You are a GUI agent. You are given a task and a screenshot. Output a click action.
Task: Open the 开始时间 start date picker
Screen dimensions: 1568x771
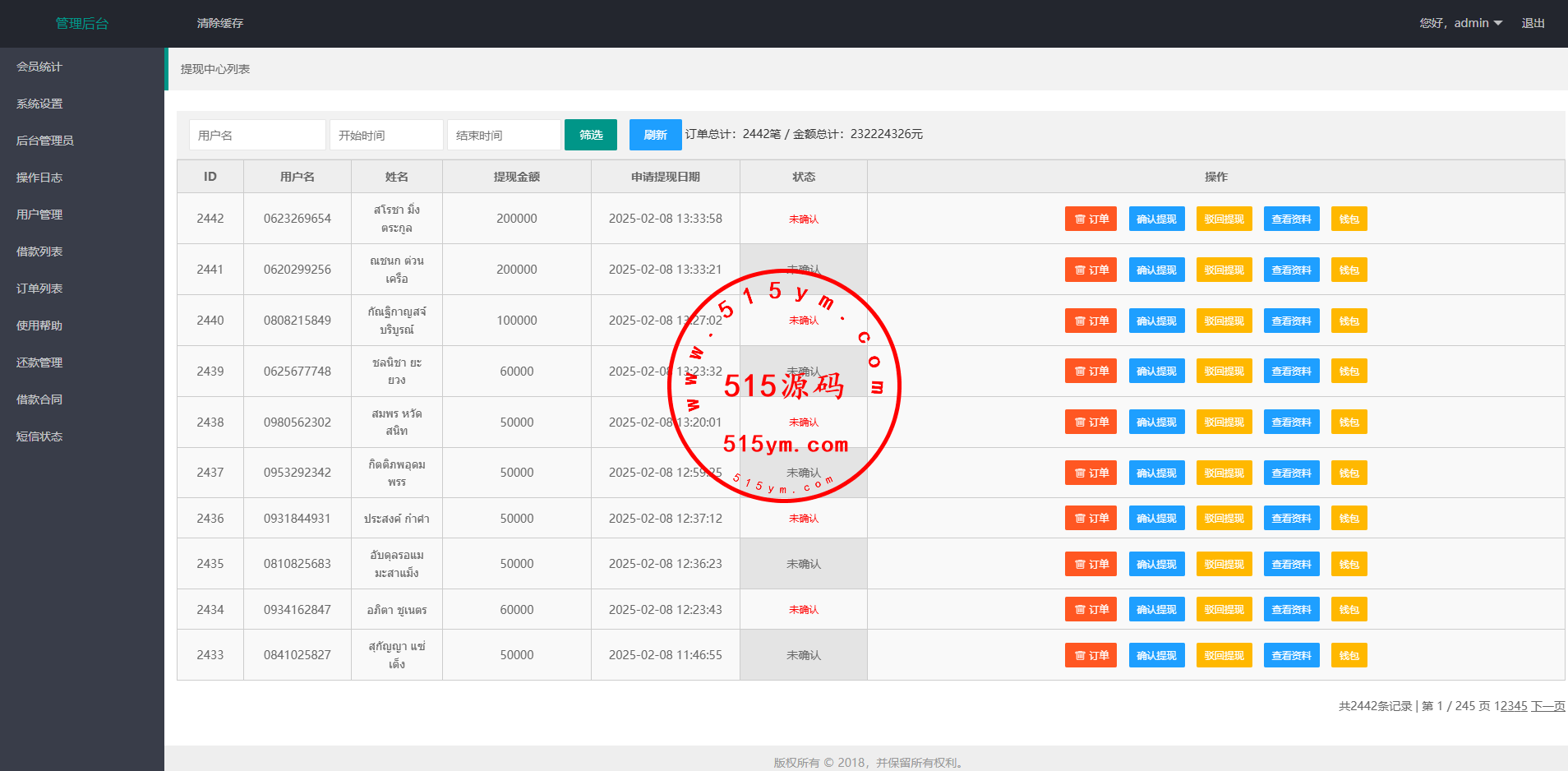pyautogui.click(x=386, y=136)
